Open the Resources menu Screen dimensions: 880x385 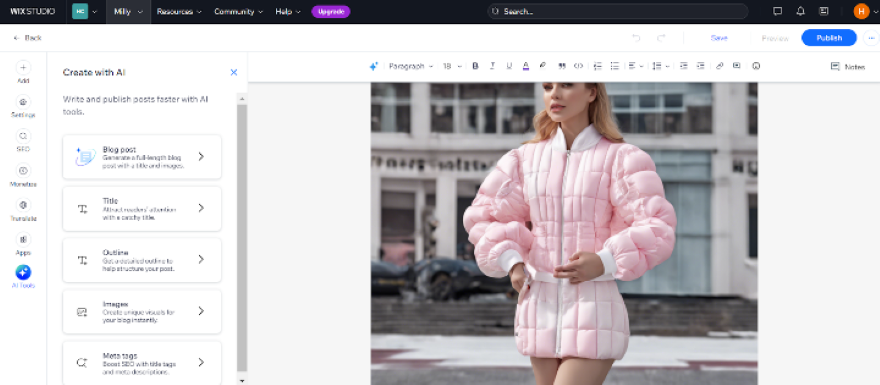pos(179,11)
